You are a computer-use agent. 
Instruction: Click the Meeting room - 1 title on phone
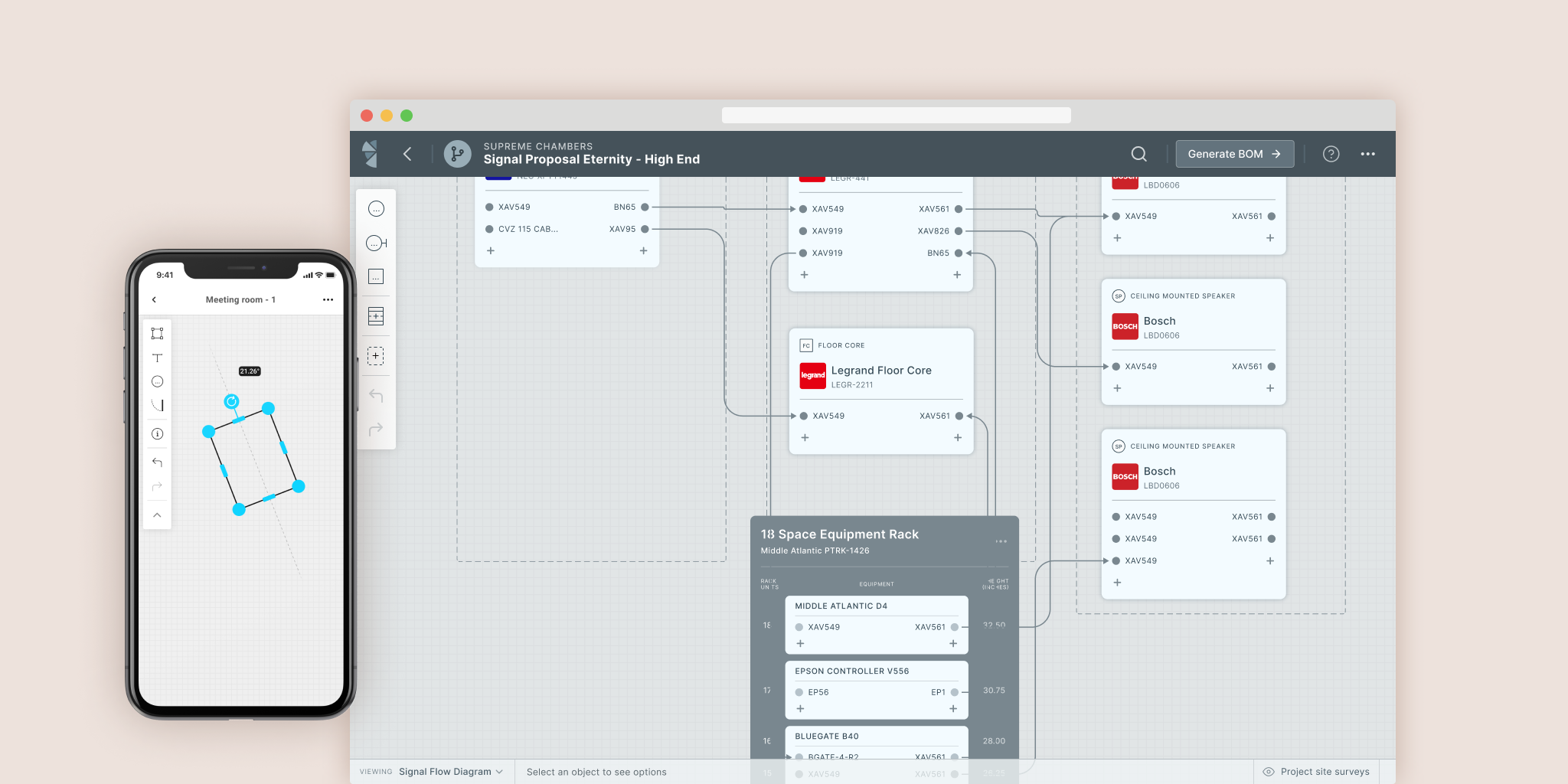[240, 300]
